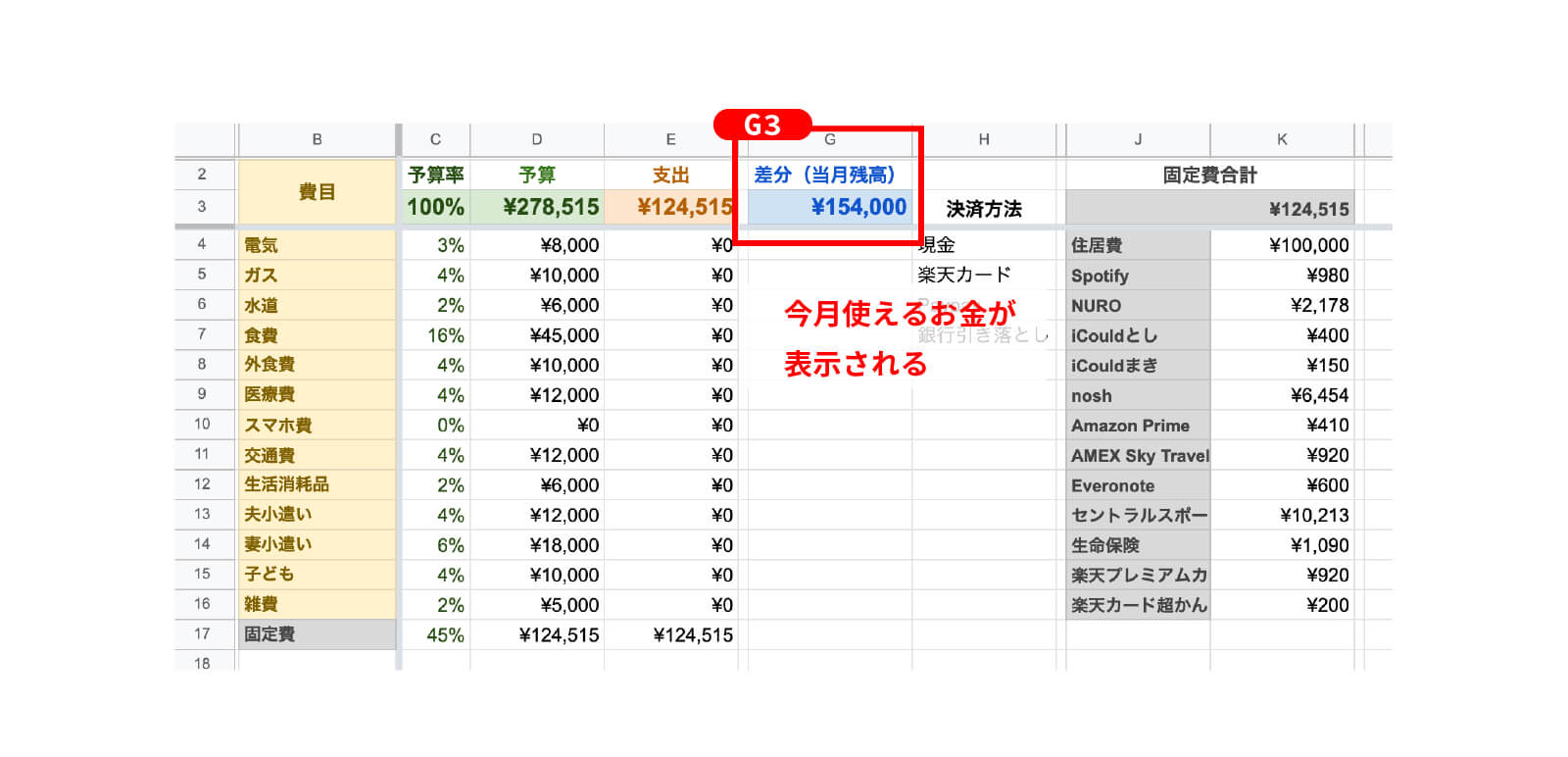The width and height of the screenshot is (1568, 757).
Task: Click the ¥45,000 food budget cell
Action: (x=537, y=335)
